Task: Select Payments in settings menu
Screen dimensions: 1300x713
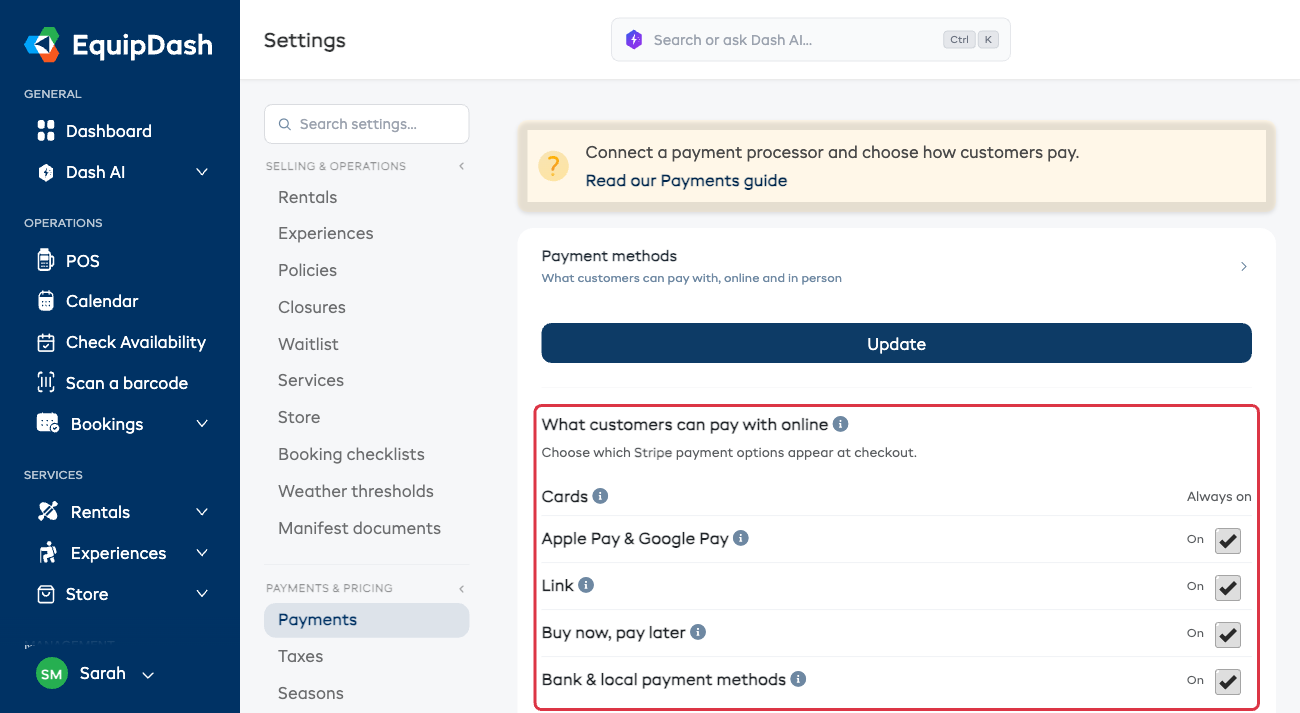Action: pos(366,620)
